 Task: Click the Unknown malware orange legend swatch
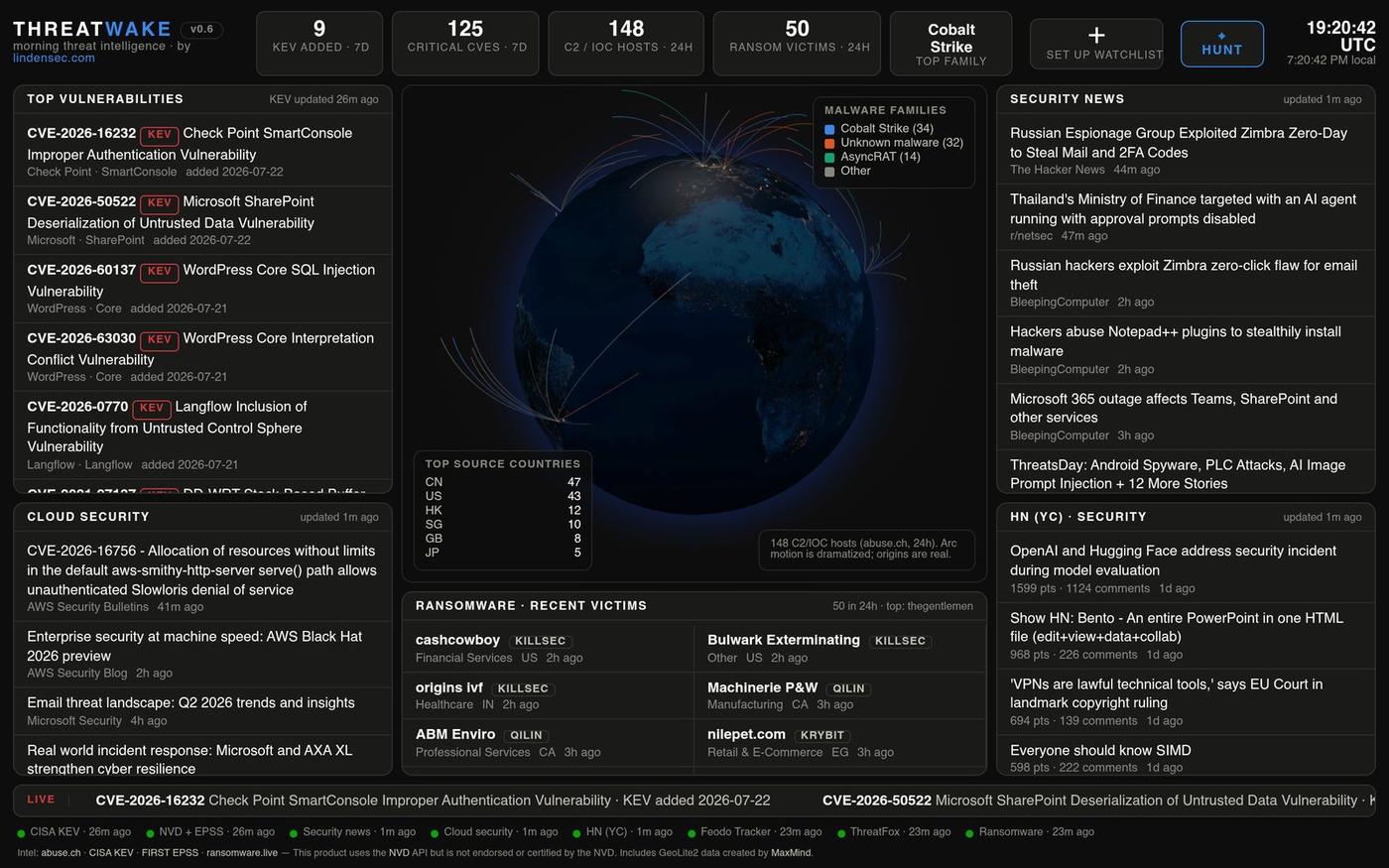click(x=829, y=143)
